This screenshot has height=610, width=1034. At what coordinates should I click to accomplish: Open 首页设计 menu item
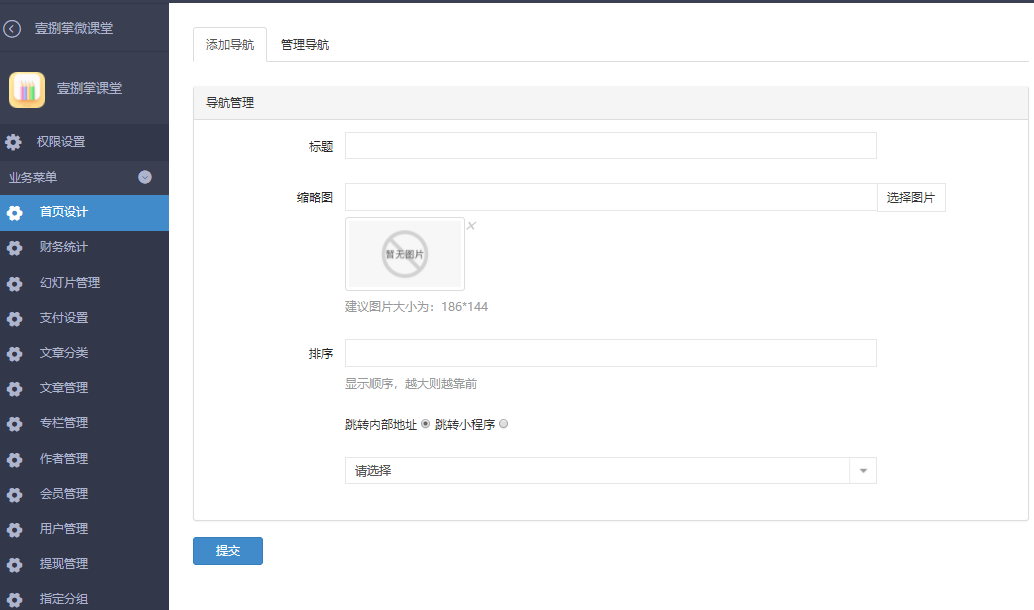point(84,212)
